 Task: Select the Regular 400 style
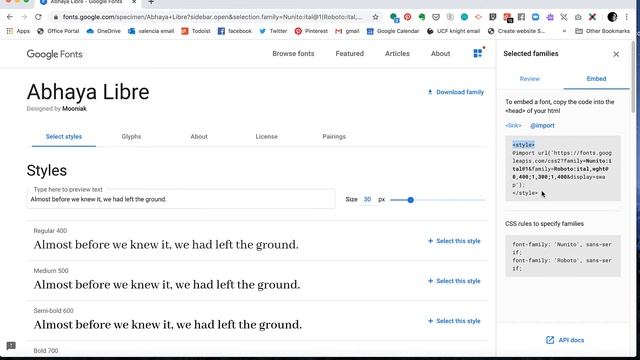(454, 241)
